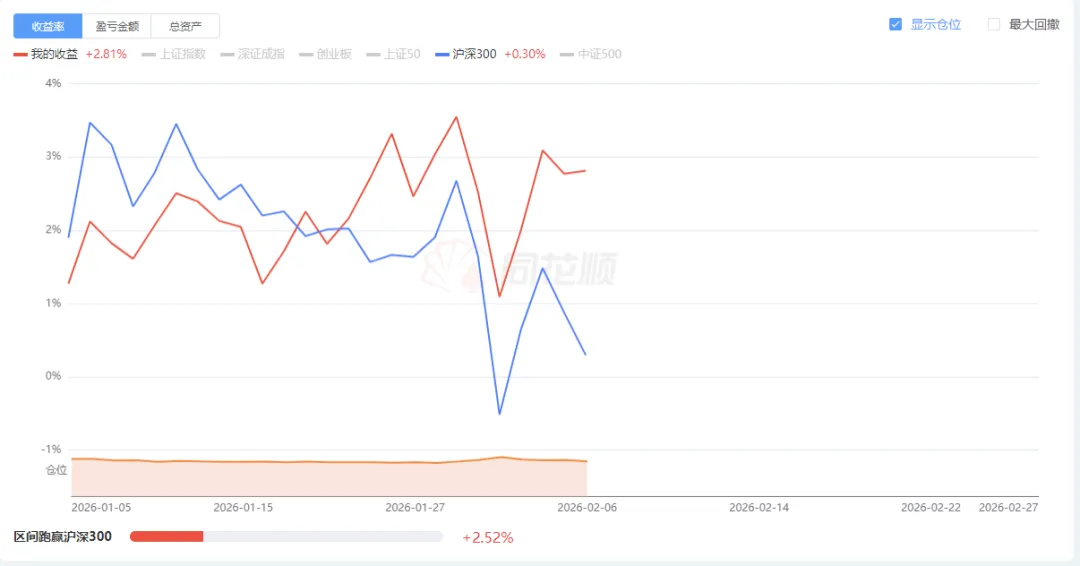The image size is (1080, 566).
Task: Select the 总资产 tab
Action: [x=185, y=26]
